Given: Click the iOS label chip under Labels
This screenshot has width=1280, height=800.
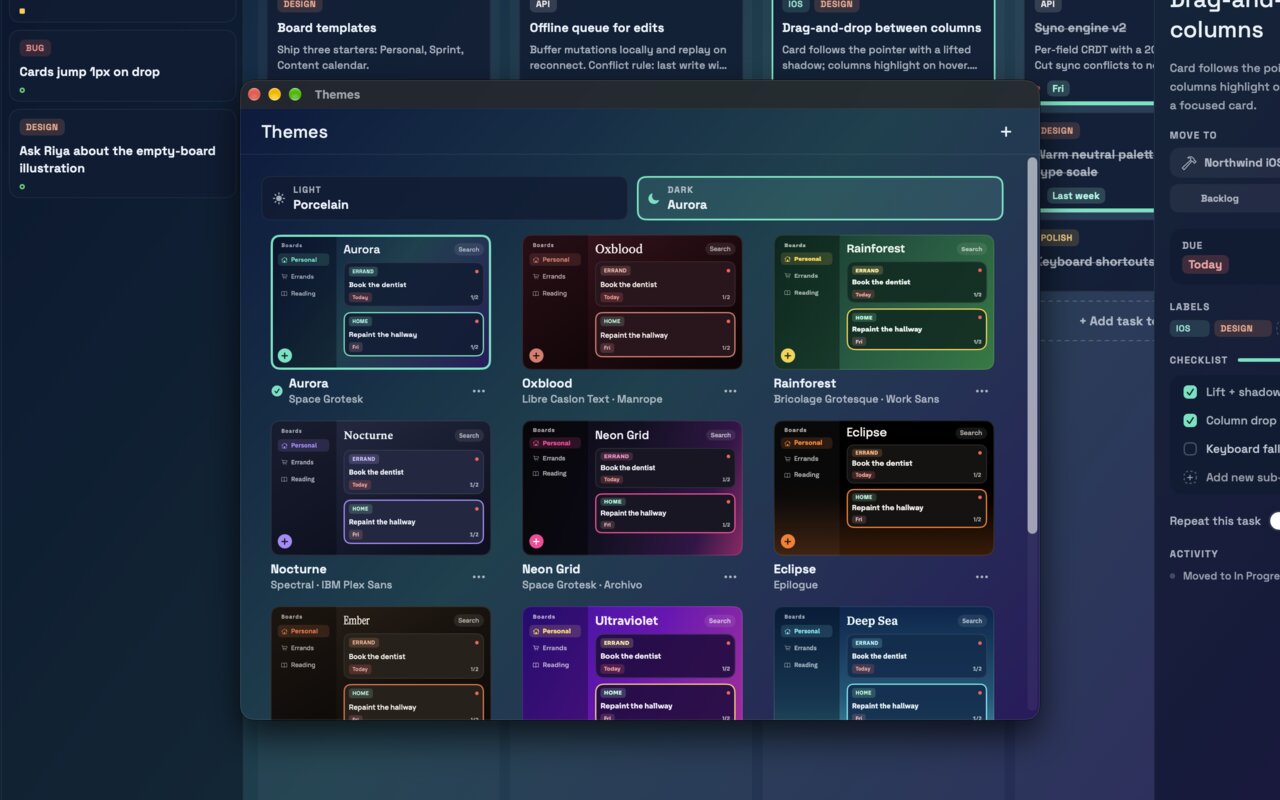Looking at the screenshot, I should point(1189,328).
